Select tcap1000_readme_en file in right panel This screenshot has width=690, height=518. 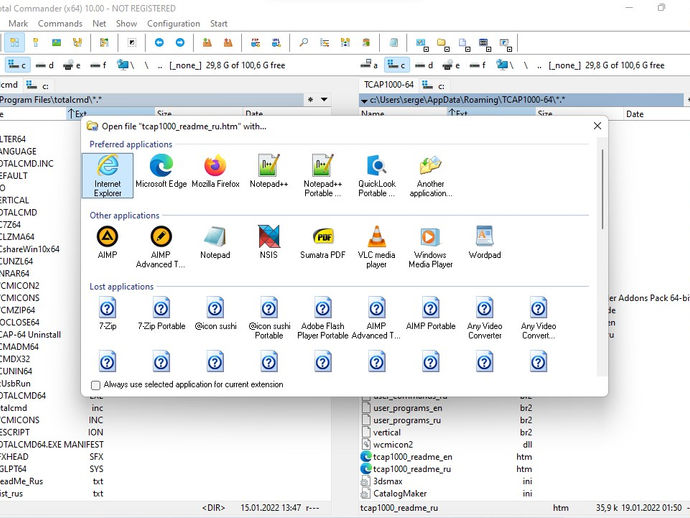pos(412,457)
